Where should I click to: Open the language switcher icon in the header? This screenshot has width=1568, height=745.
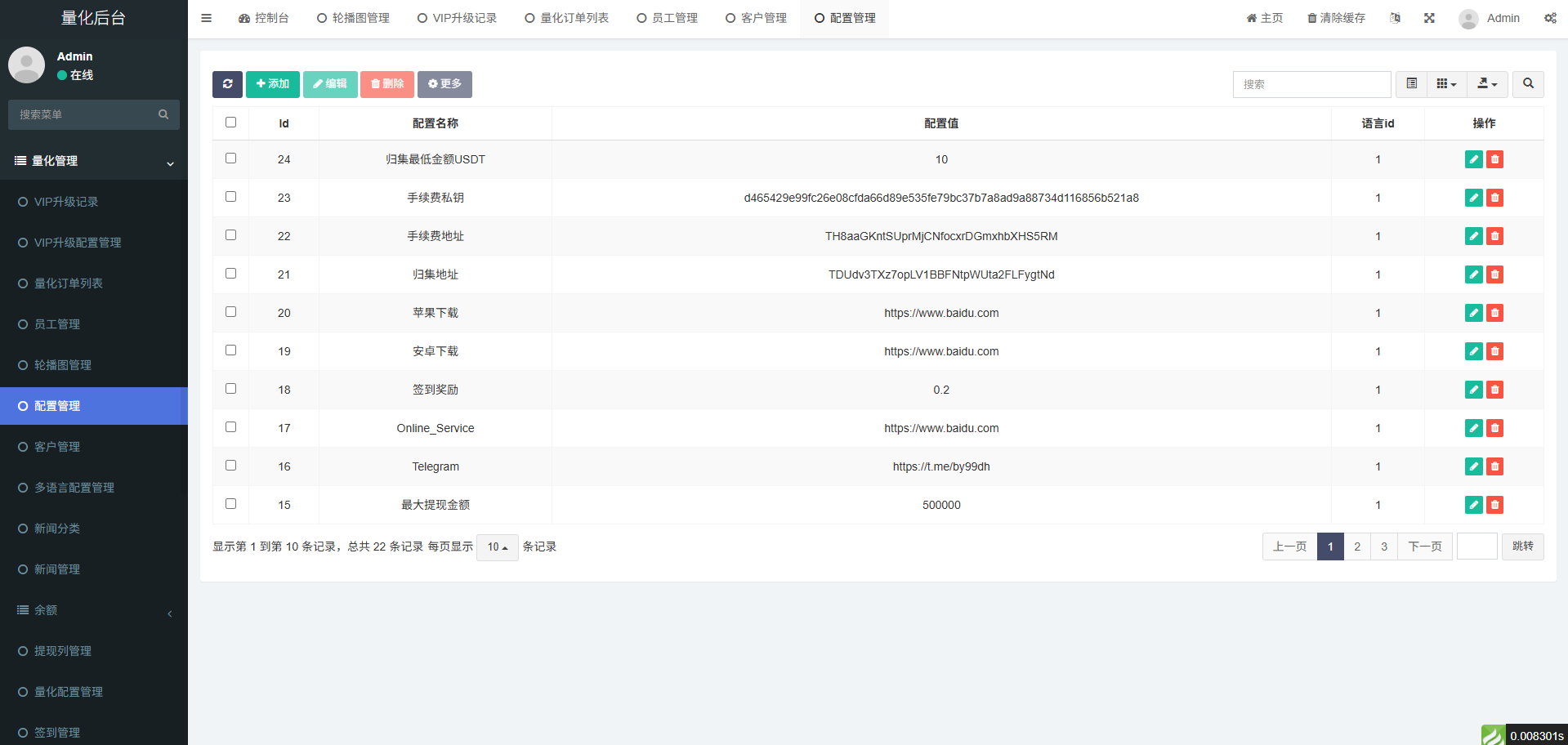point(1395,18)
